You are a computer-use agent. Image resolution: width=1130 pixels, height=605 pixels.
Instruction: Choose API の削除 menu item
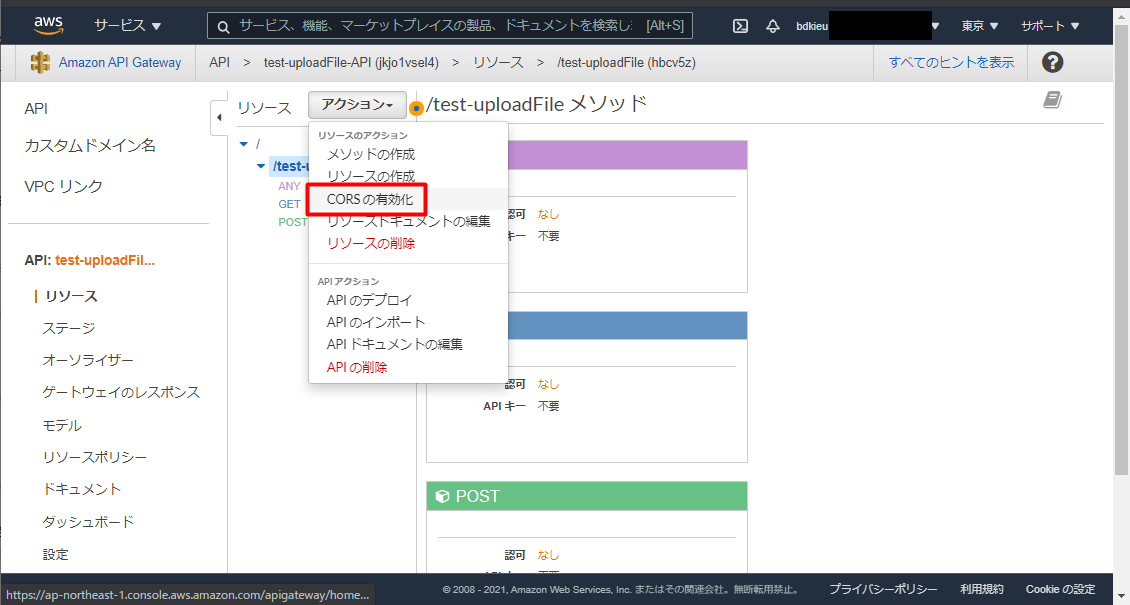tap(357, 367)
